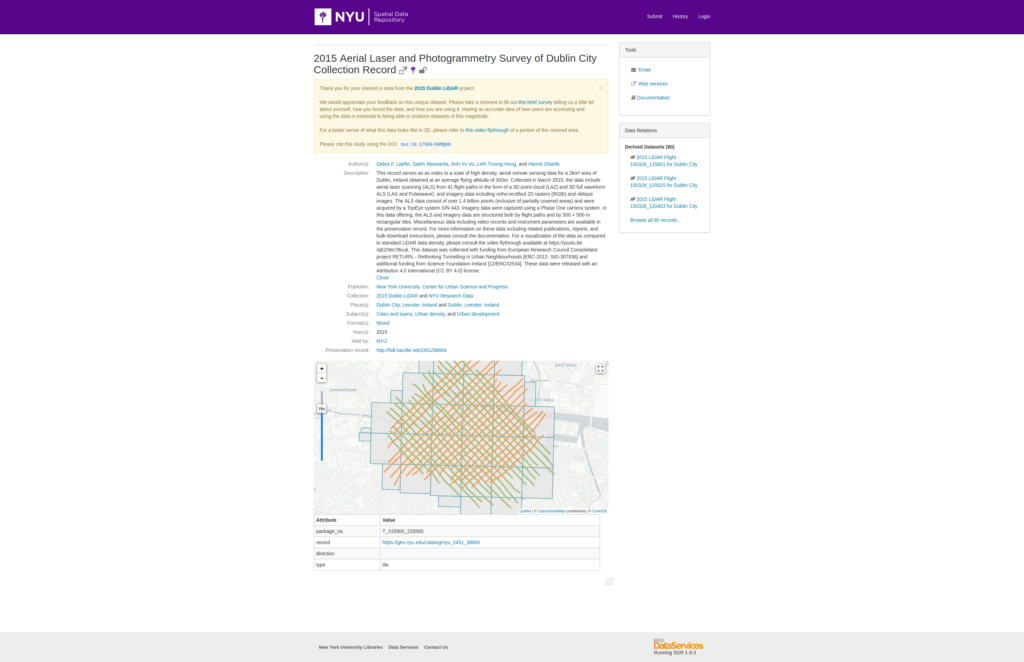Image resolution: width=1024 pixels, height=662 pixels.
Task: Click the Email tool envelope icon
Action: 633,70
